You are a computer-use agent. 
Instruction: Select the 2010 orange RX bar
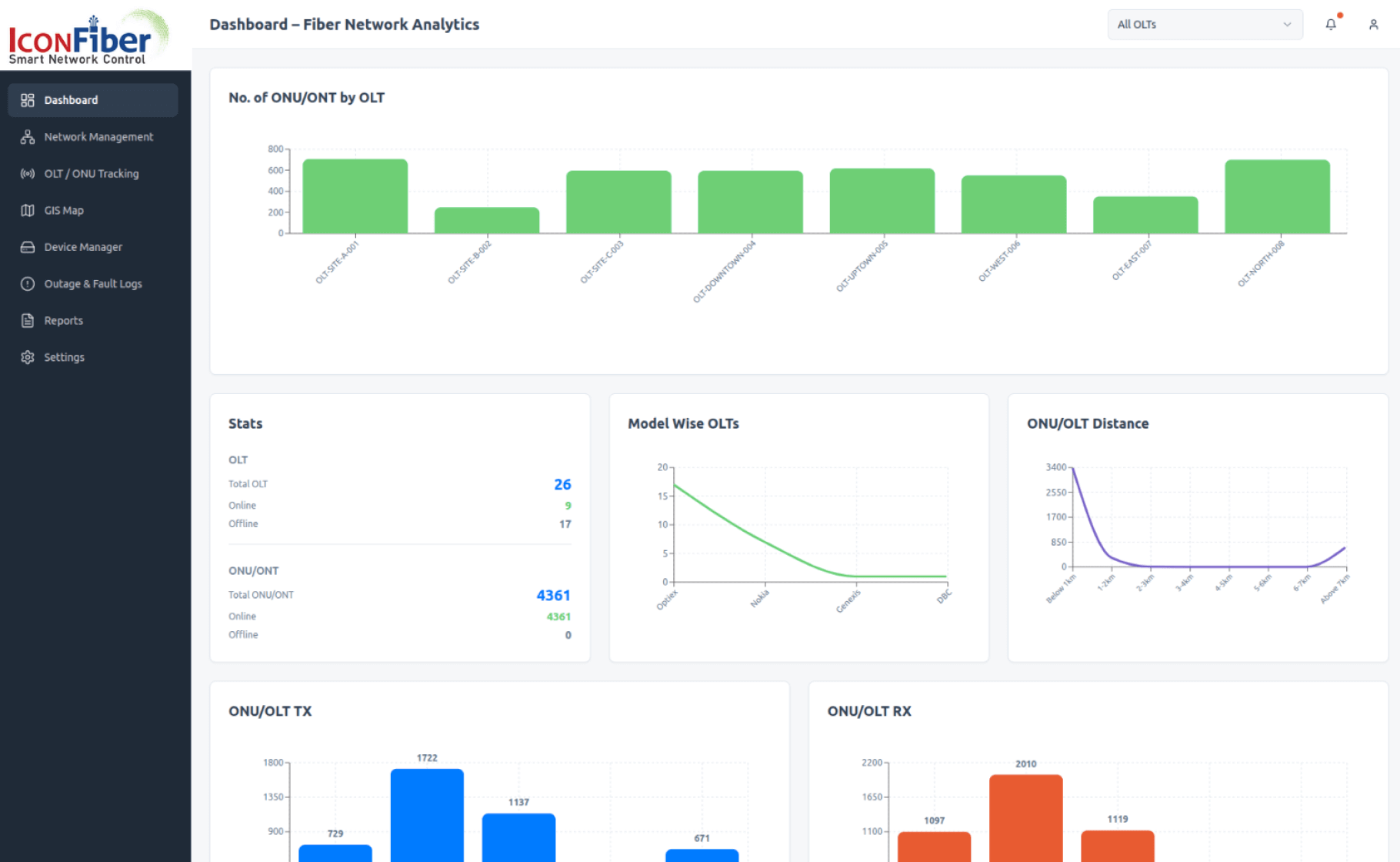[1025, 817]
